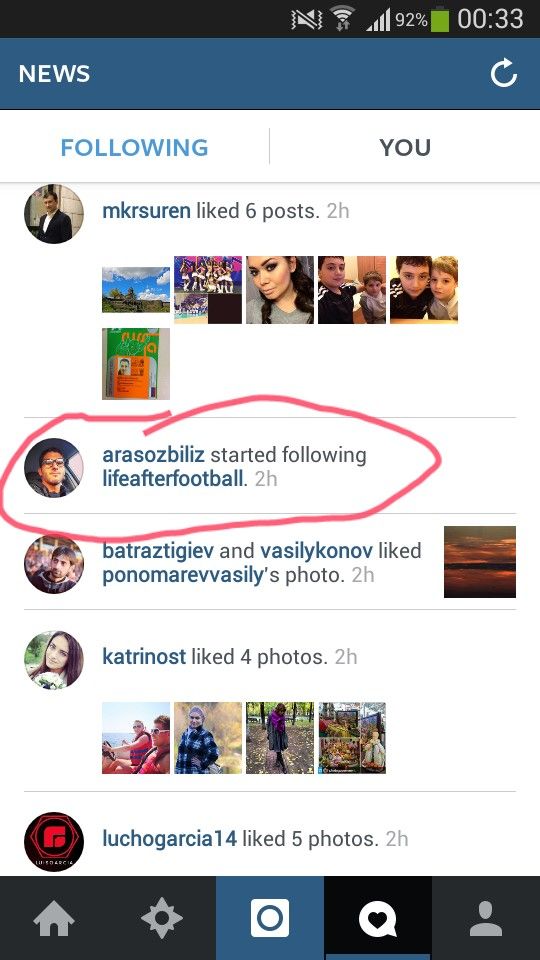Open the mkrsuren username link
The height and width of the screenshot is (960, 540).
coord(146,211)
